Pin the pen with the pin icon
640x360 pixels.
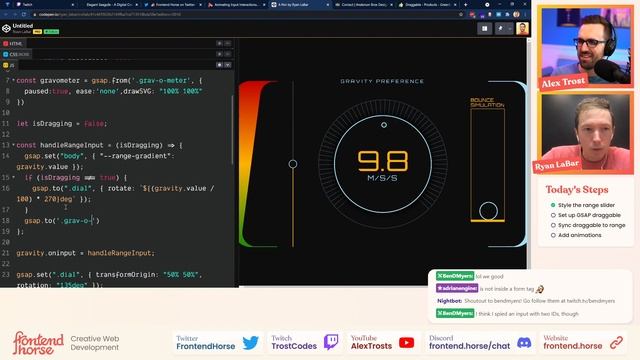tap(500, 29)
